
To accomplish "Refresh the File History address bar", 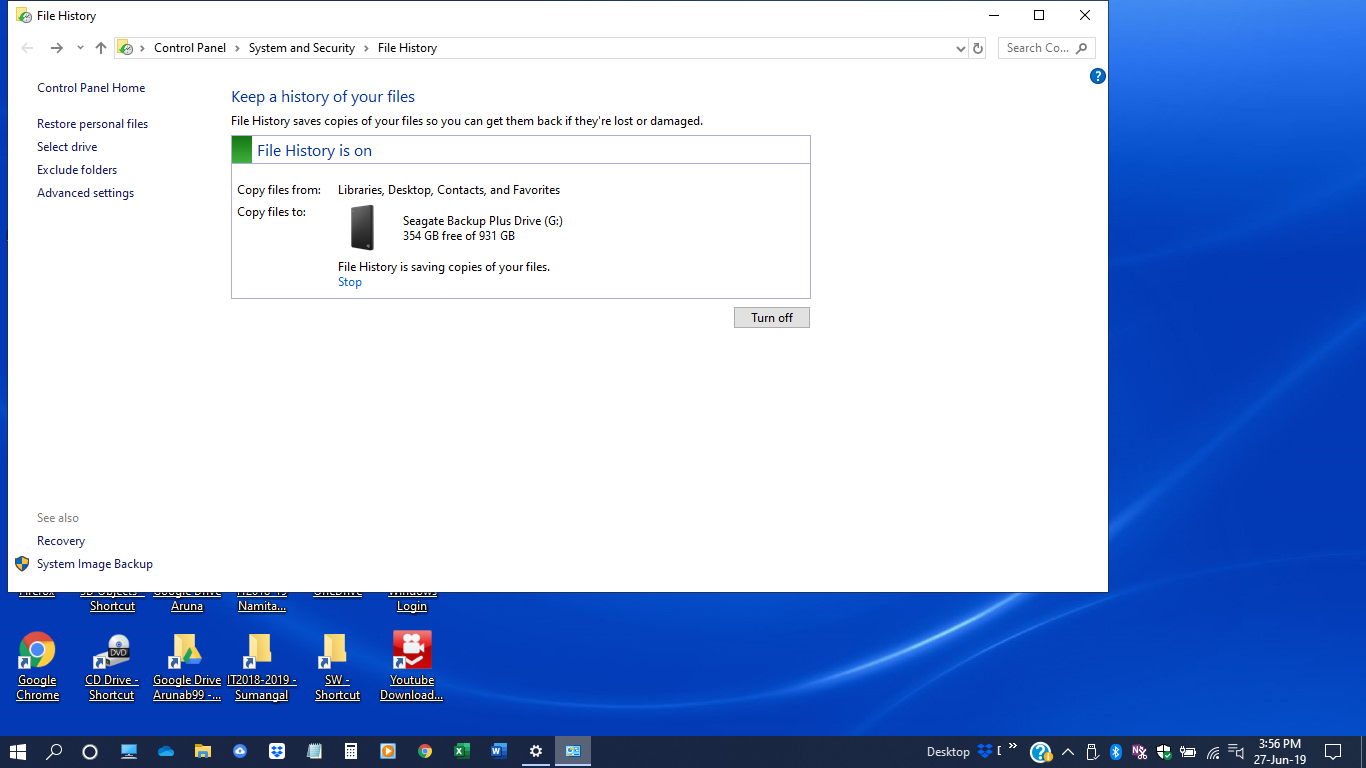I will pos(978,48).
